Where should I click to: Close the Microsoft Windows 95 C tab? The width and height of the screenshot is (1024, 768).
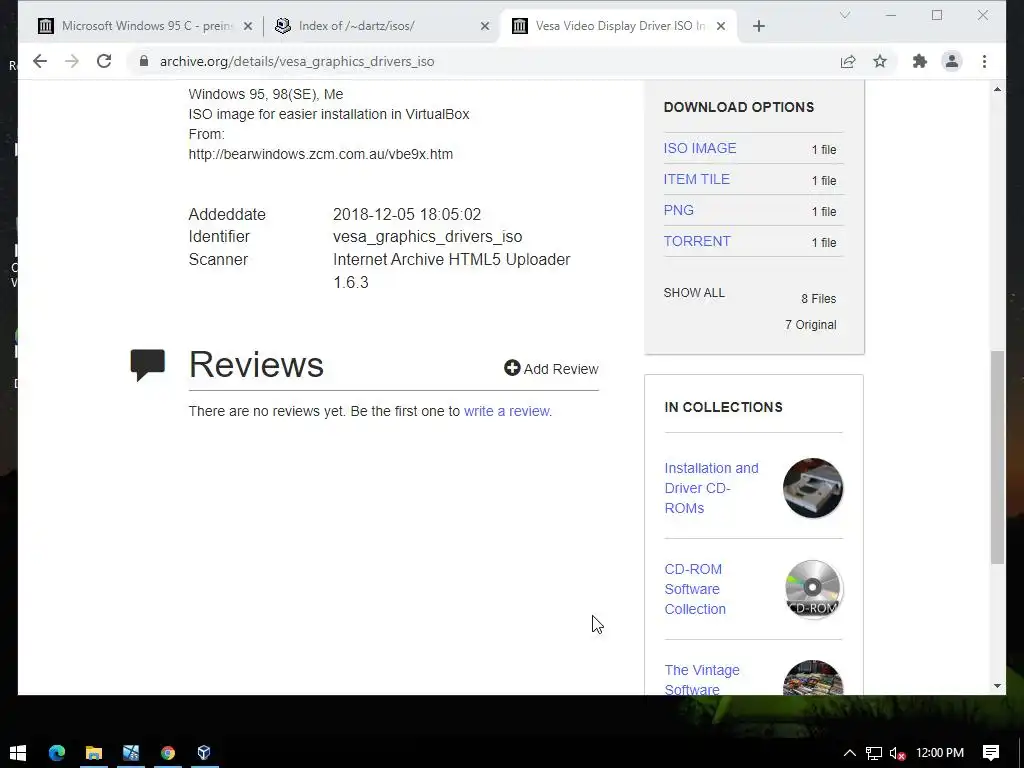pyautogui.click(x=248, y=26)
